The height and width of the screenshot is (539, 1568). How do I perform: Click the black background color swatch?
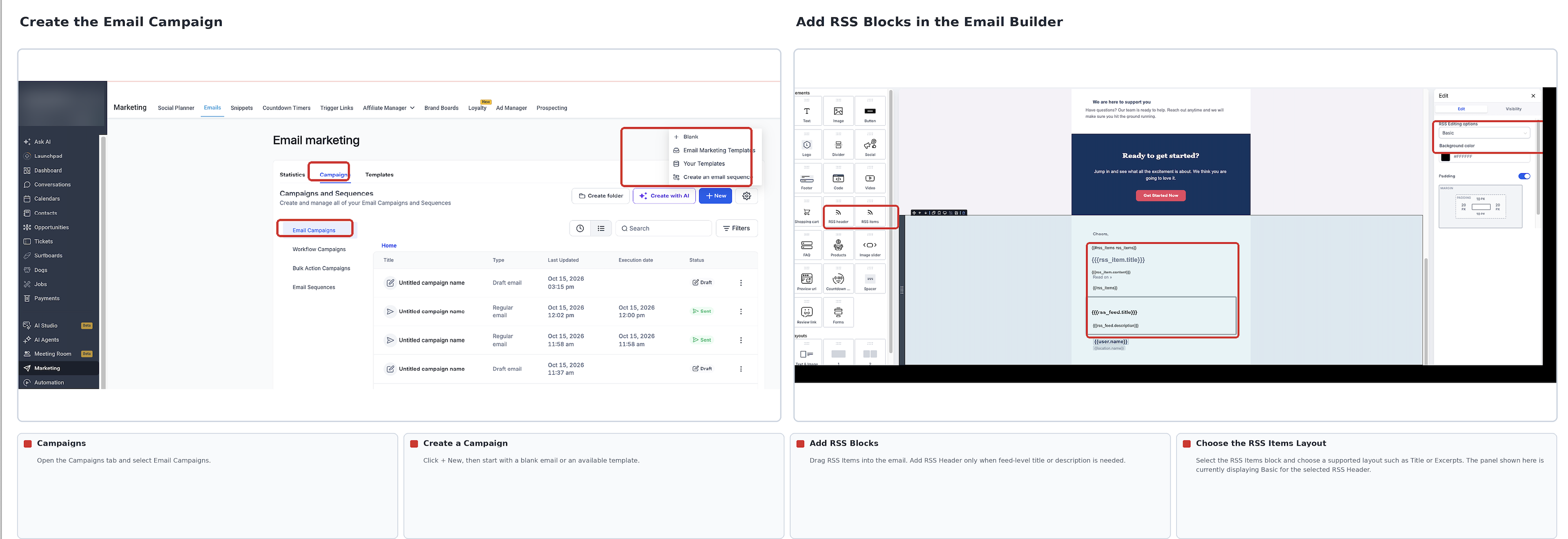pos(1445,157)
